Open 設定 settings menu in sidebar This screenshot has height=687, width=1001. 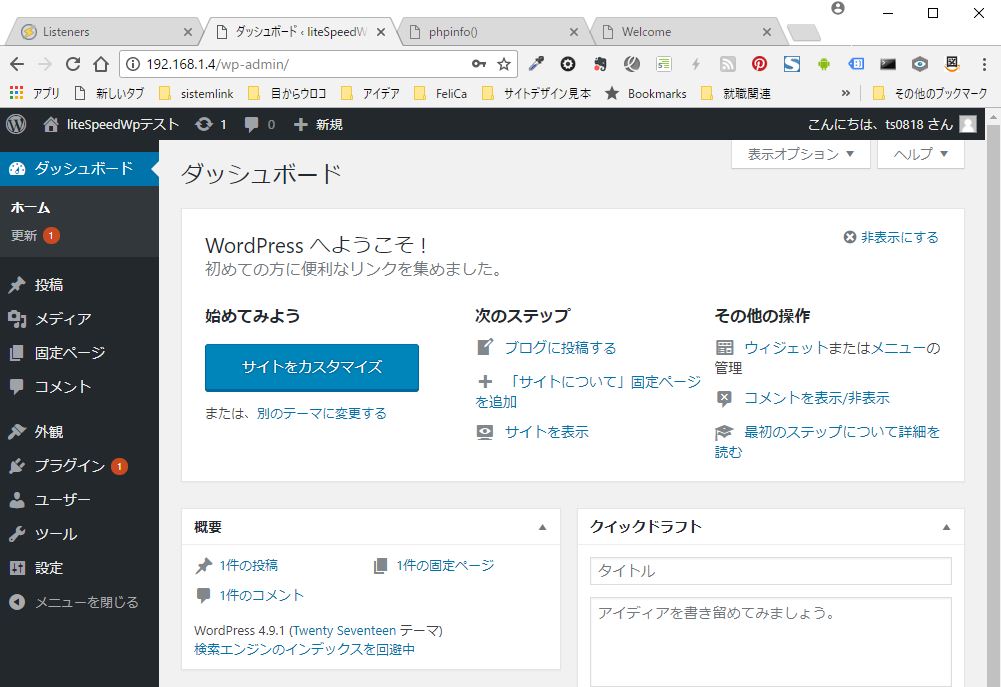(x=79, y=568)
